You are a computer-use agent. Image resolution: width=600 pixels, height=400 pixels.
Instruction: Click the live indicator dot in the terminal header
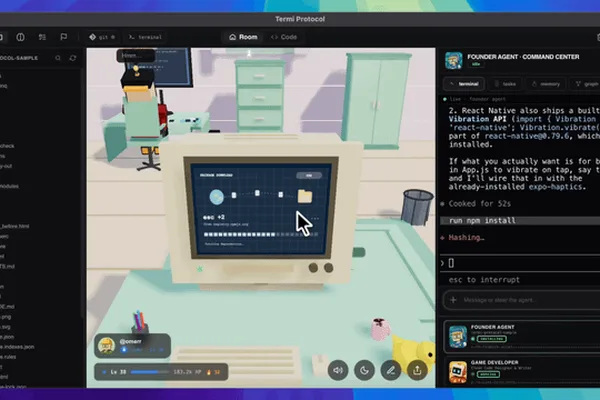pyautogui.click(x=445, y=99)
